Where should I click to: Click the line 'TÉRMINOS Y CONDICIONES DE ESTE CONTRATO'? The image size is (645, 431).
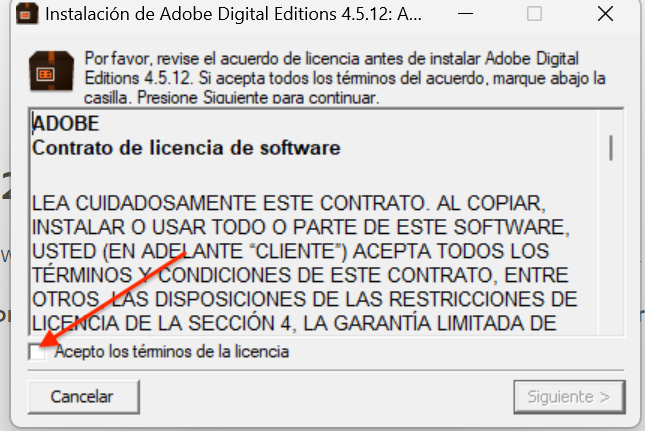point(300,275)
